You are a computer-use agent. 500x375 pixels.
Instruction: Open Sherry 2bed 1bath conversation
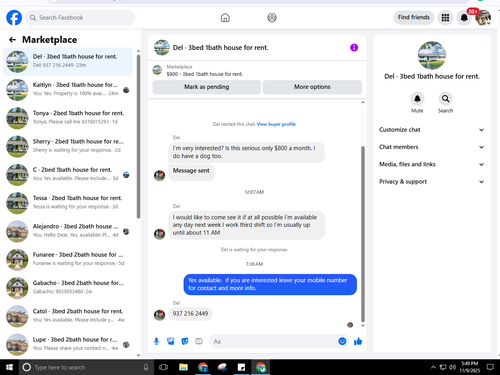pos(68,146)
